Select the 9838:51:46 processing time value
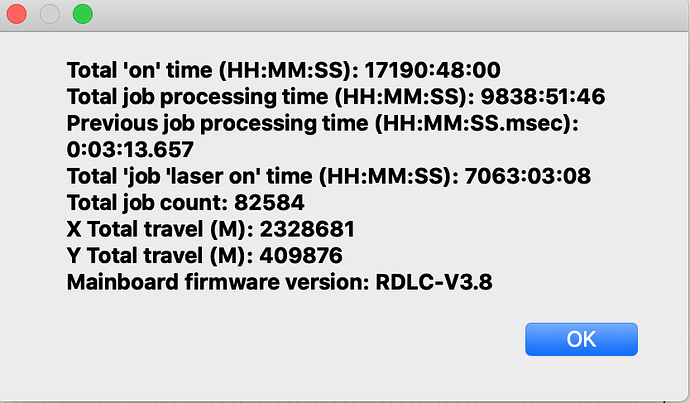The width and height of the screenshot is (690, 403). 543,97
